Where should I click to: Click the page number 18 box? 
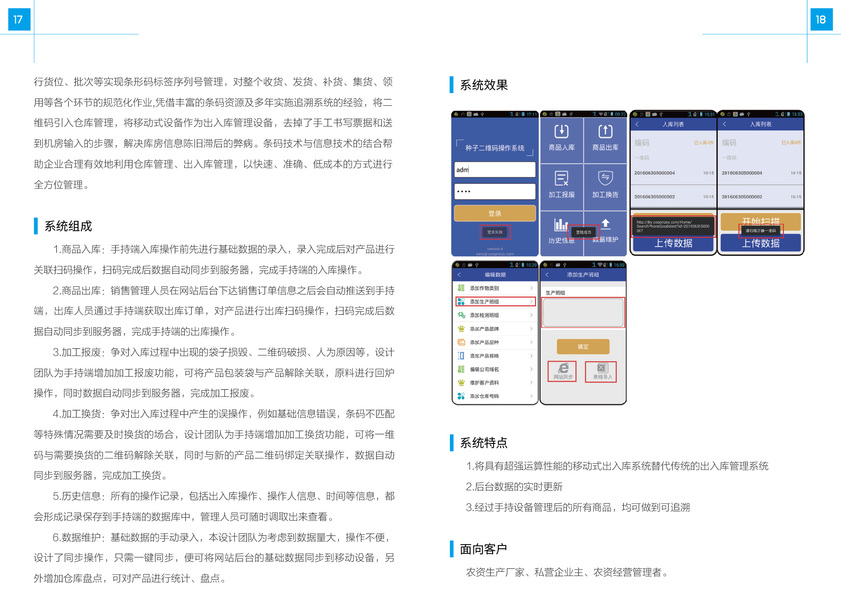point(821,20)
